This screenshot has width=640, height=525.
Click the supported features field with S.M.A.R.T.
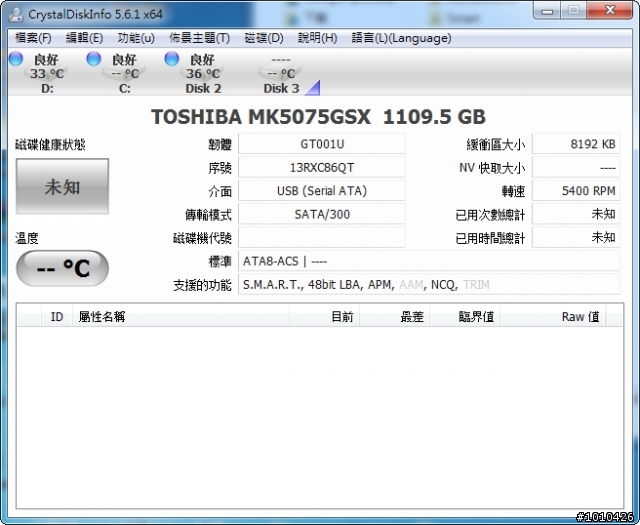(429, 285)
